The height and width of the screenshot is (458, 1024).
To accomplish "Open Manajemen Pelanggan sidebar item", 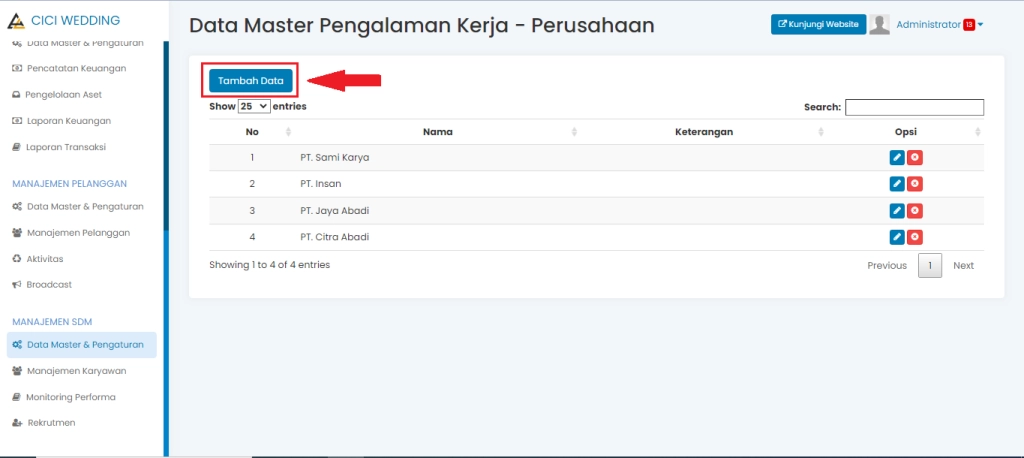I will tap(71, 233).
